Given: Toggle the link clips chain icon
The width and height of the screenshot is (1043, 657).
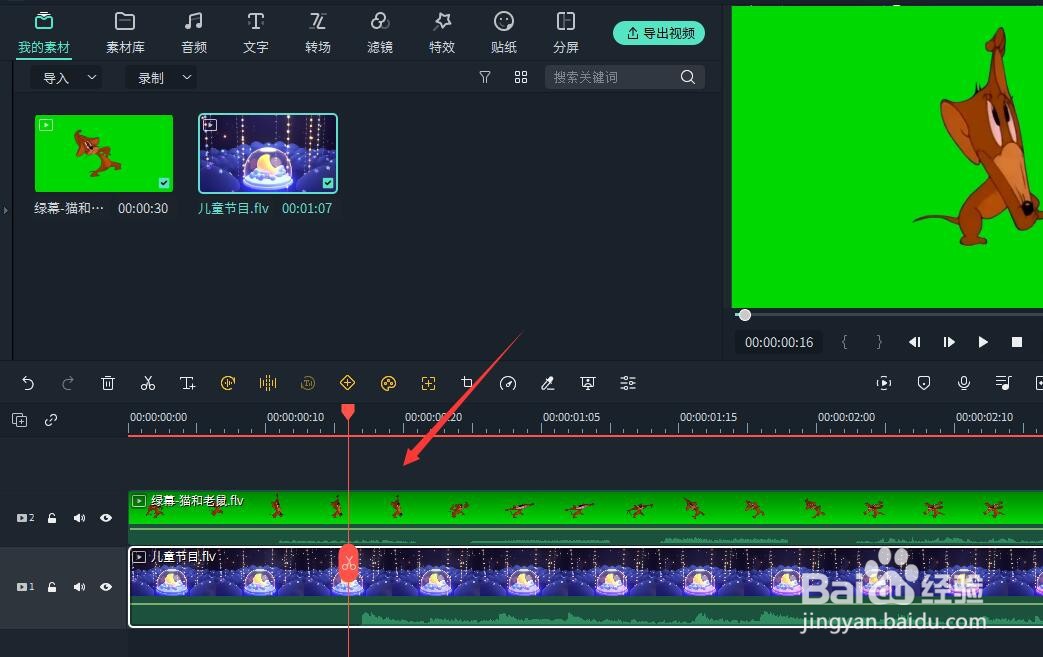Looking at the screenshot, I should point(51,420).
